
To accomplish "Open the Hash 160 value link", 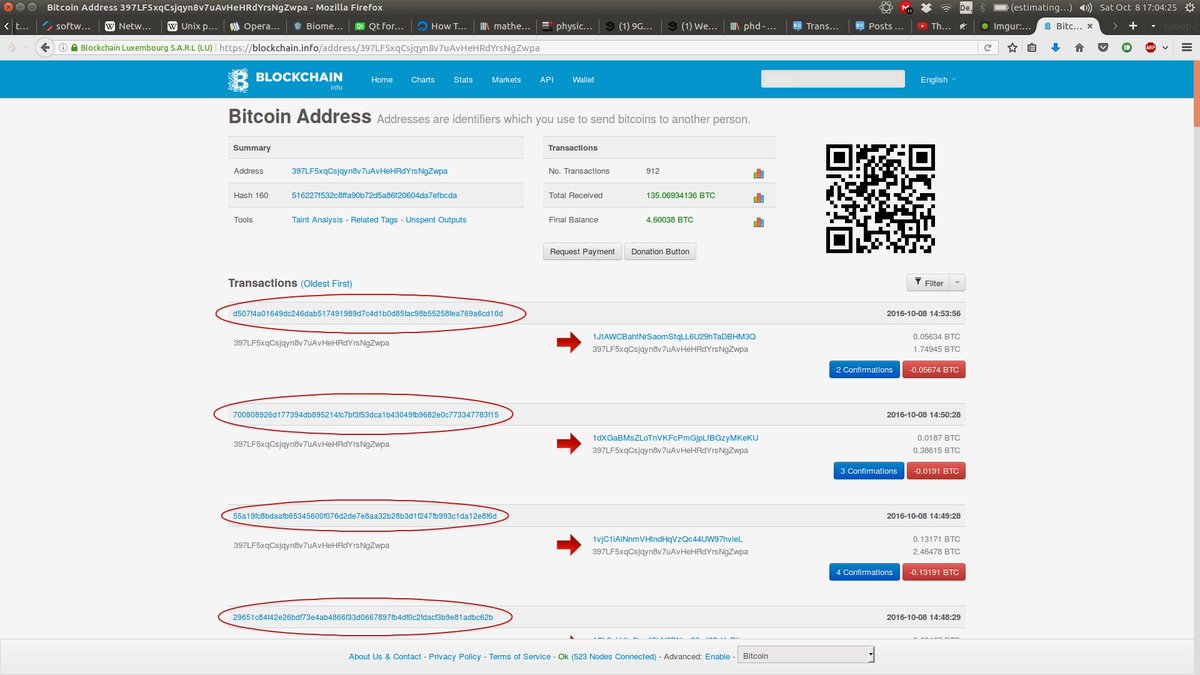I will tap(374, 195).
